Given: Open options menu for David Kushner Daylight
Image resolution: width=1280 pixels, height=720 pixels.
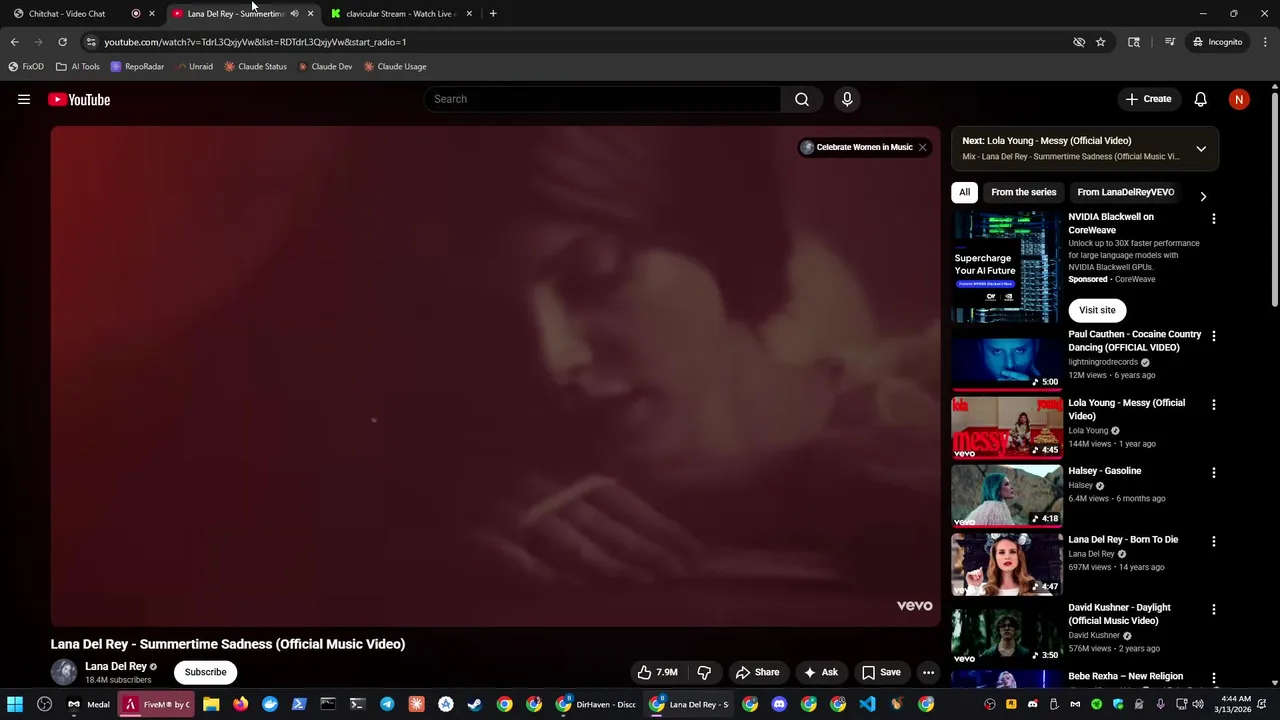Looking at the screenshot, I should [1214, 609].
